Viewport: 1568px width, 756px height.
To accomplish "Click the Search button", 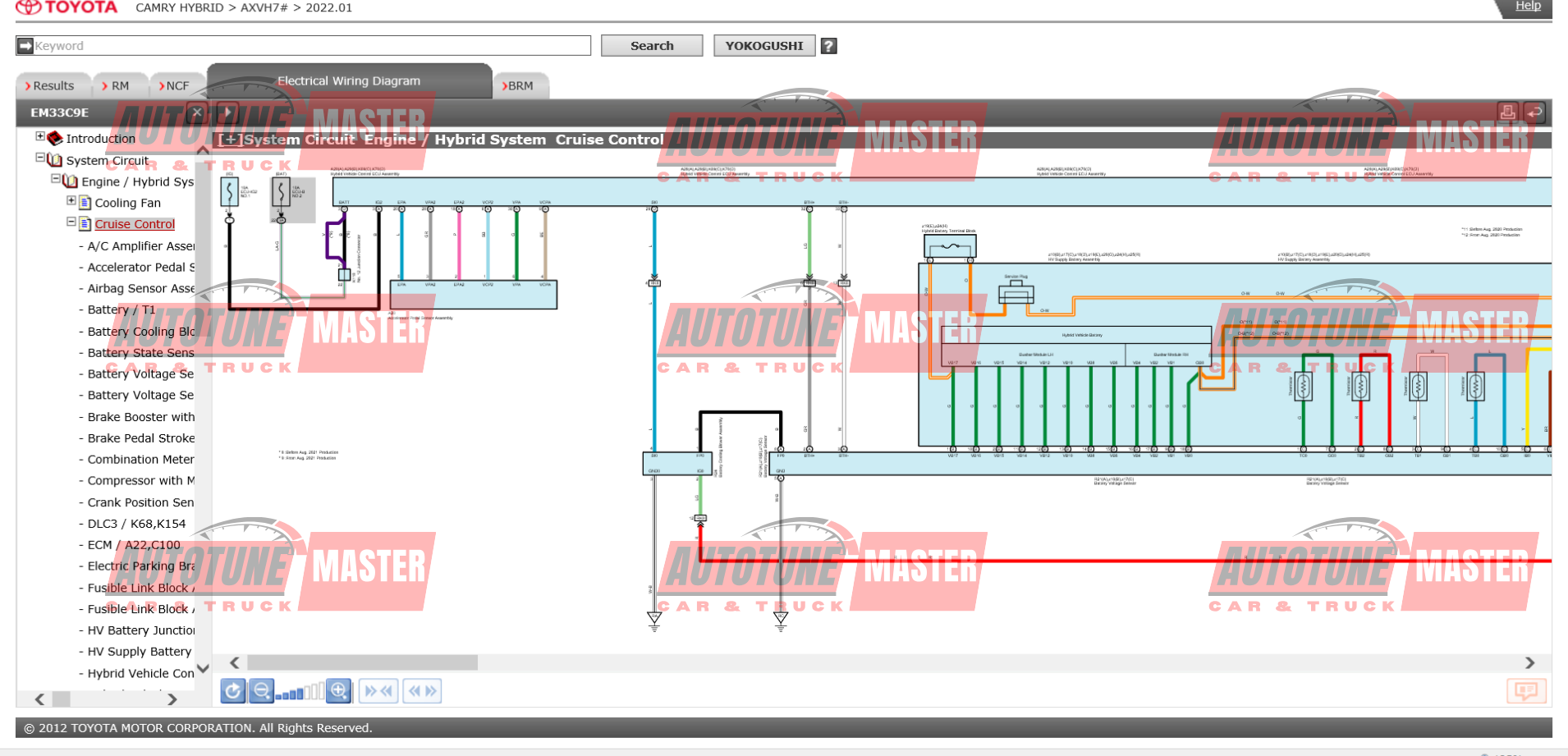I will tap(652, 46).
